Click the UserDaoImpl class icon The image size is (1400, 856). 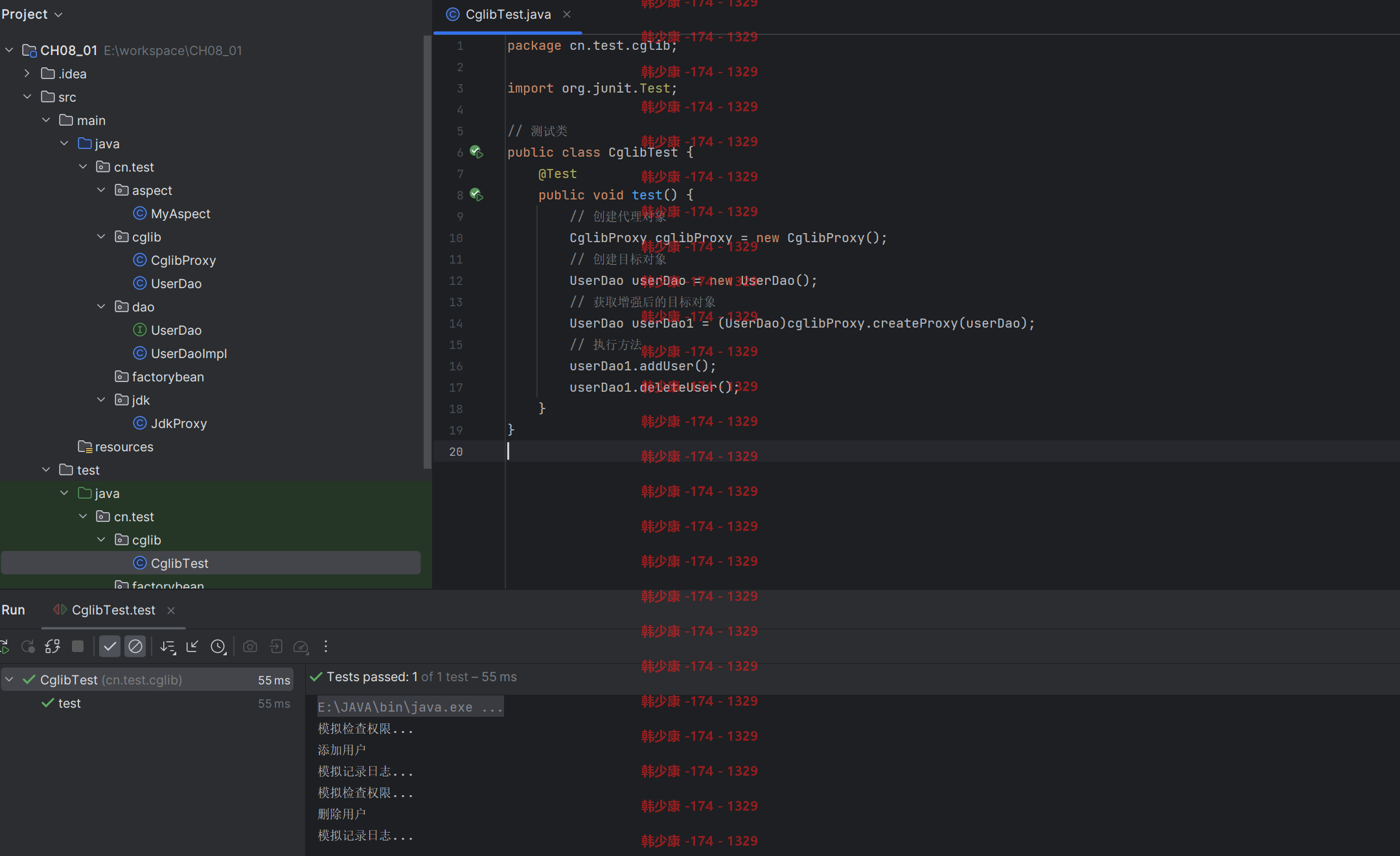[x=139, y=353]
